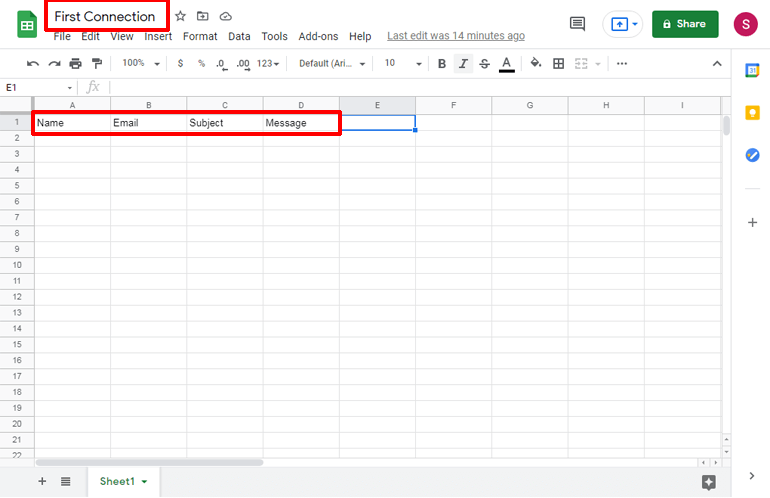Open the S account avatar
770x498 pixels.
[x=745, y=24]
